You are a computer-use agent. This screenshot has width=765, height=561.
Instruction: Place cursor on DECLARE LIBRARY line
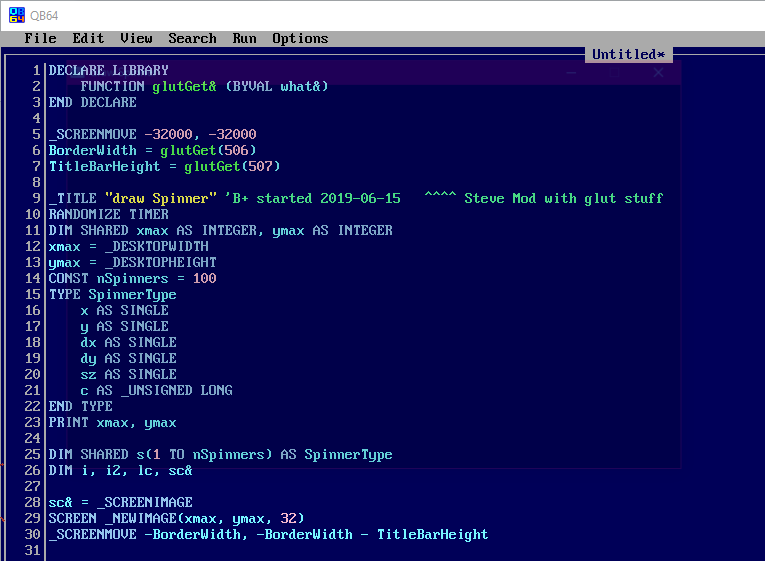click(x=108, y=70)
